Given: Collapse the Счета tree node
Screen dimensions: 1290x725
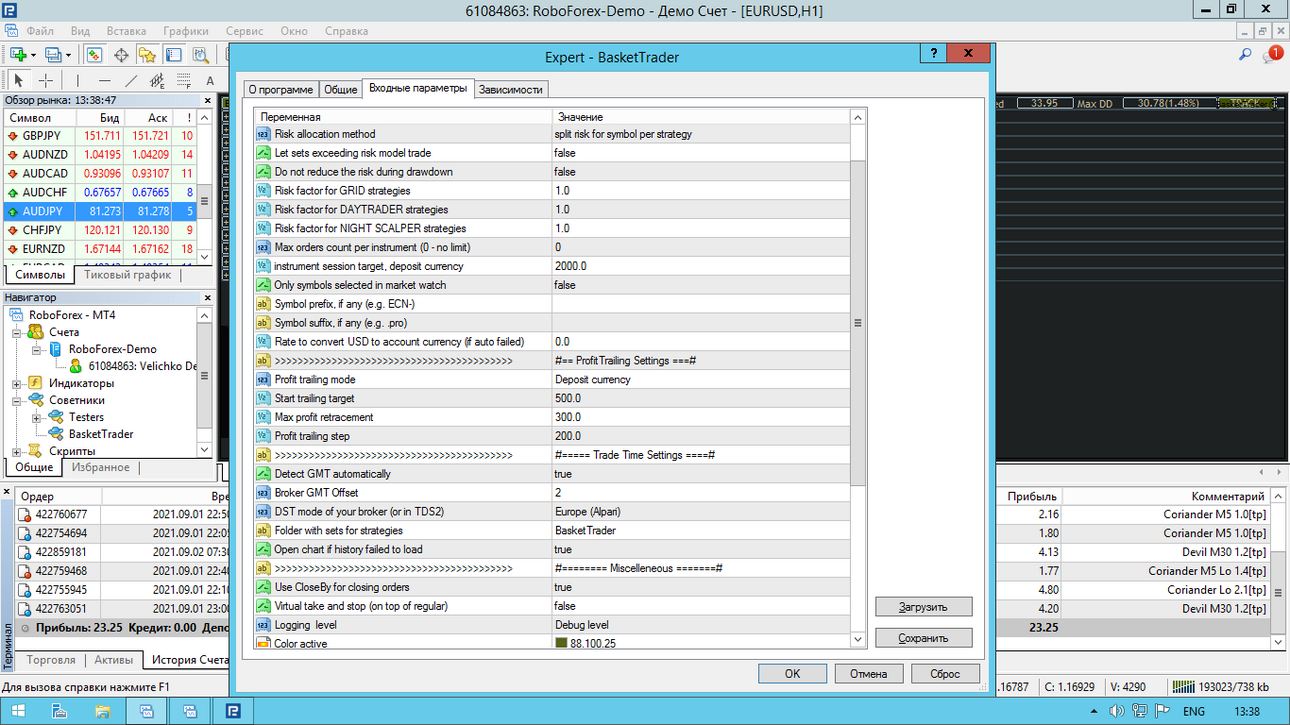Looking at the screenshot, I should 17,332.
